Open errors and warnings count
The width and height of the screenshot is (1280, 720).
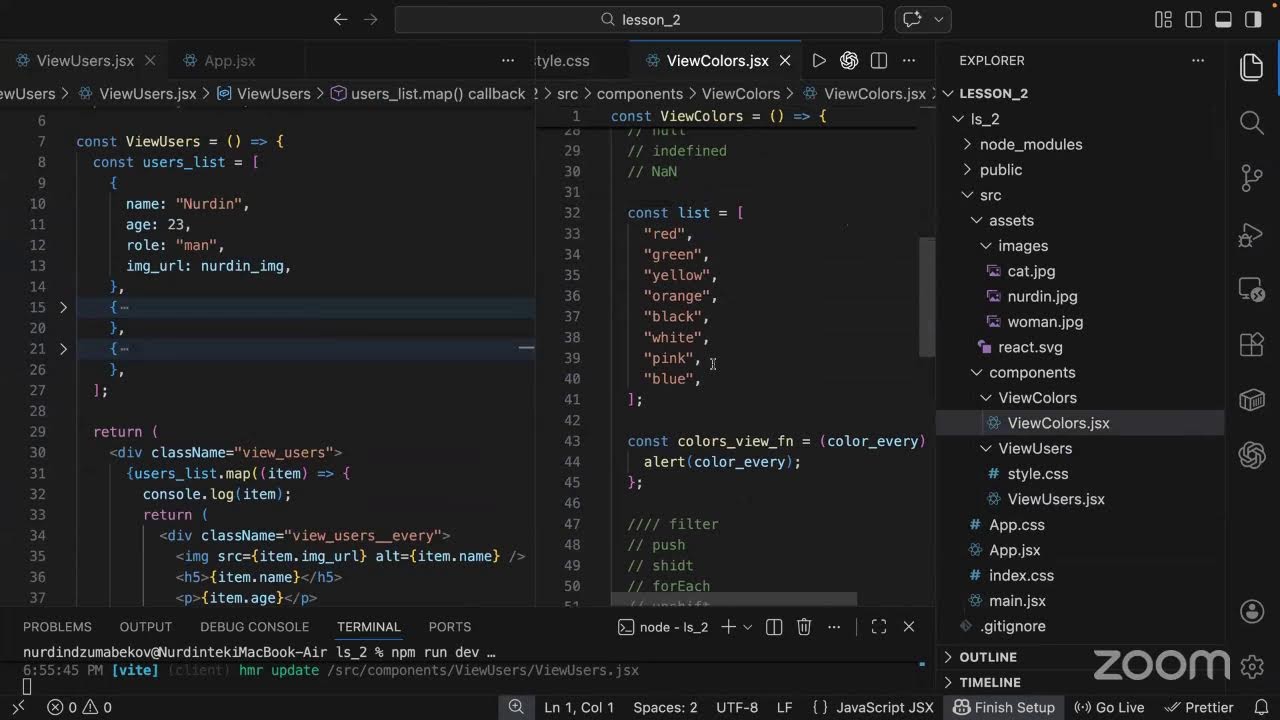(x=80, y=707)
